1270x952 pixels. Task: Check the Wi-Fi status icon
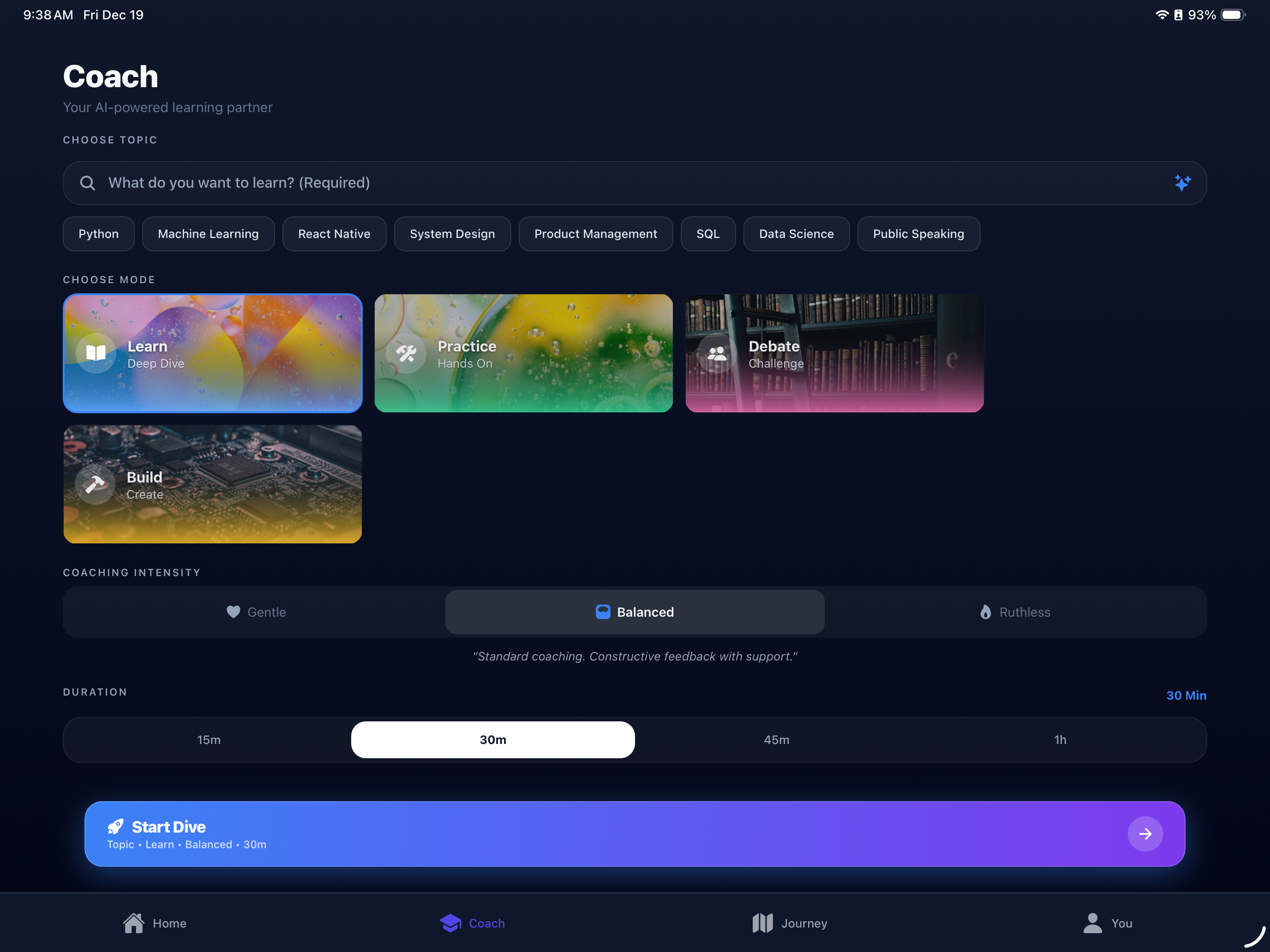(1162, 15)
